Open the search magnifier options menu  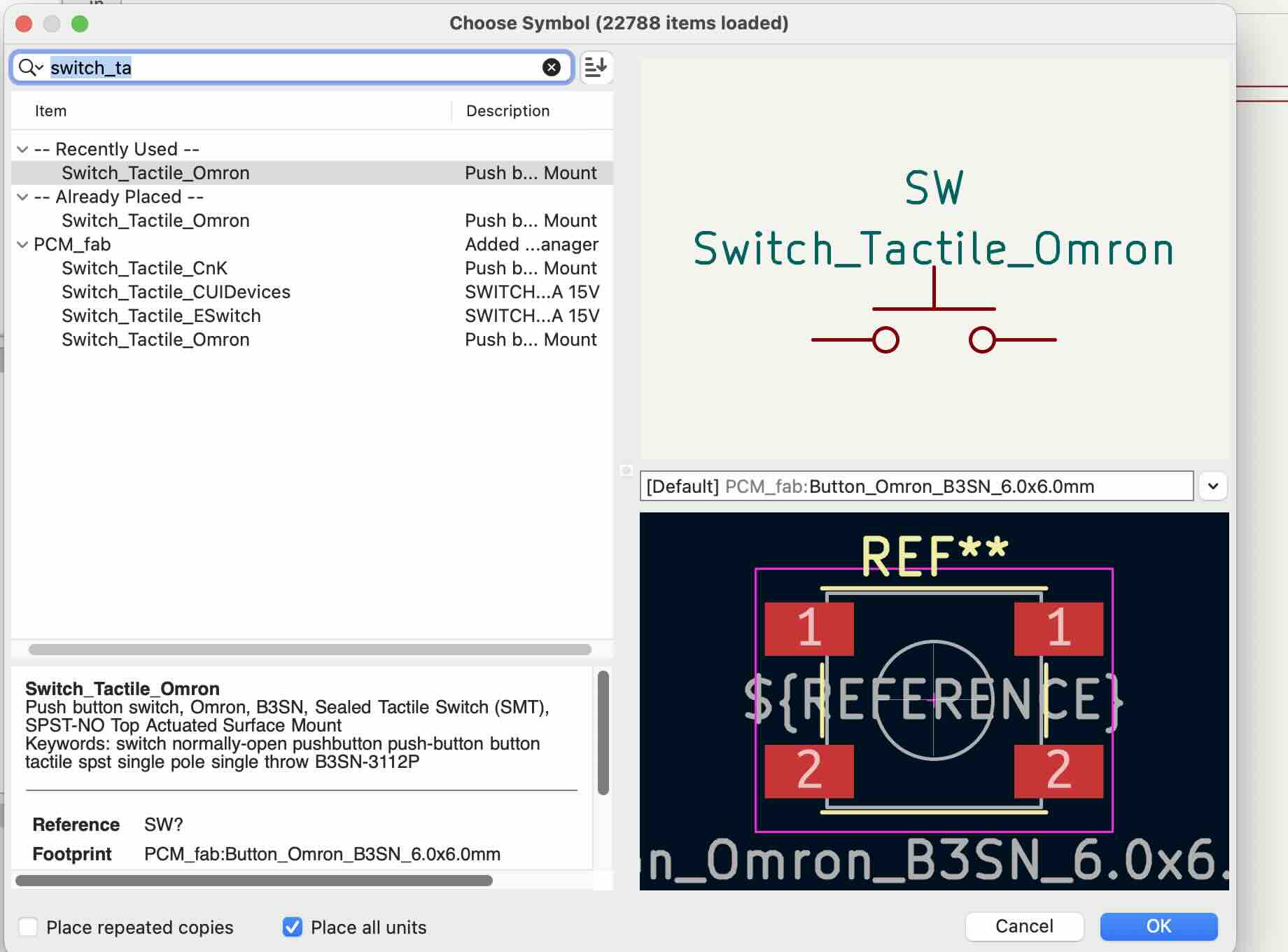tap(31, 67)
